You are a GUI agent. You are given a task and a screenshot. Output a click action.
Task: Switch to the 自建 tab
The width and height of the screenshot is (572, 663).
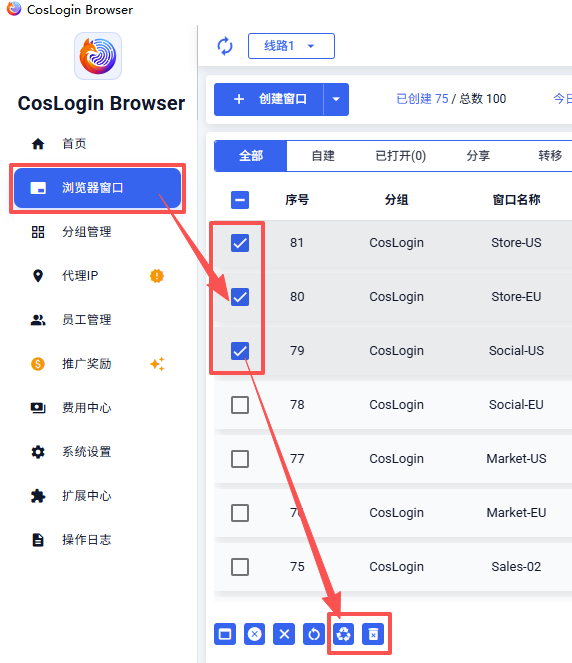click(323, 156)
